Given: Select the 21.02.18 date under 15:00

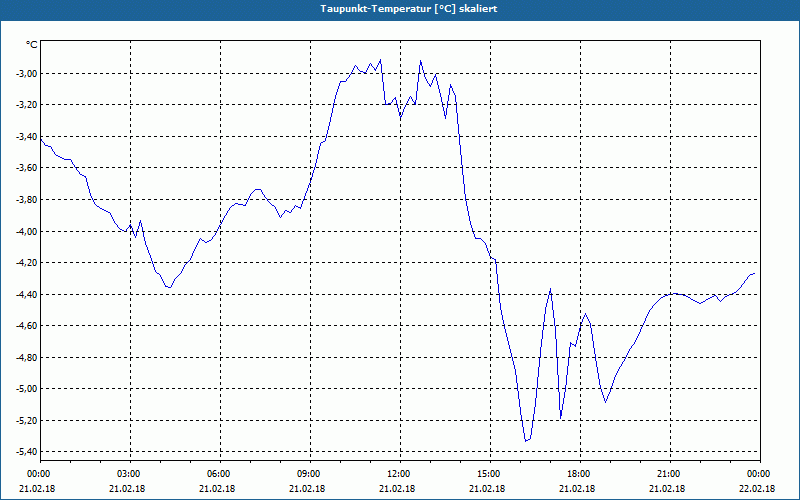Looking at the screenshot, I should 487,488.
